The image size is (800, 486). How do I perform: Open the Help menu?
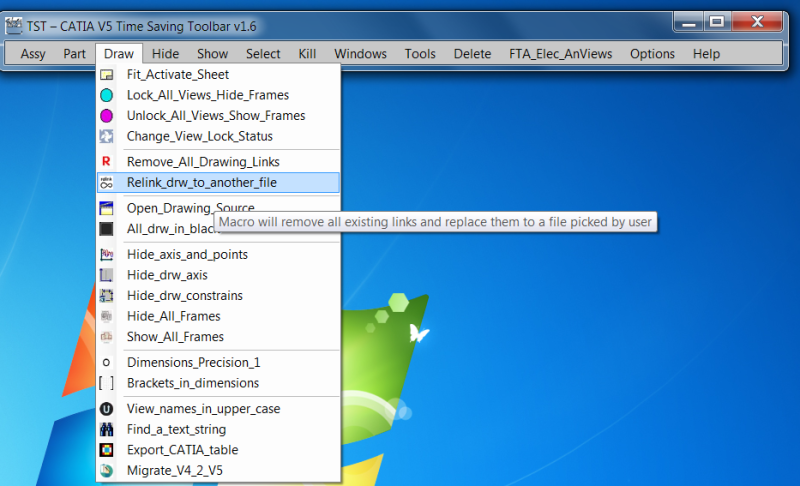point(707,54)
